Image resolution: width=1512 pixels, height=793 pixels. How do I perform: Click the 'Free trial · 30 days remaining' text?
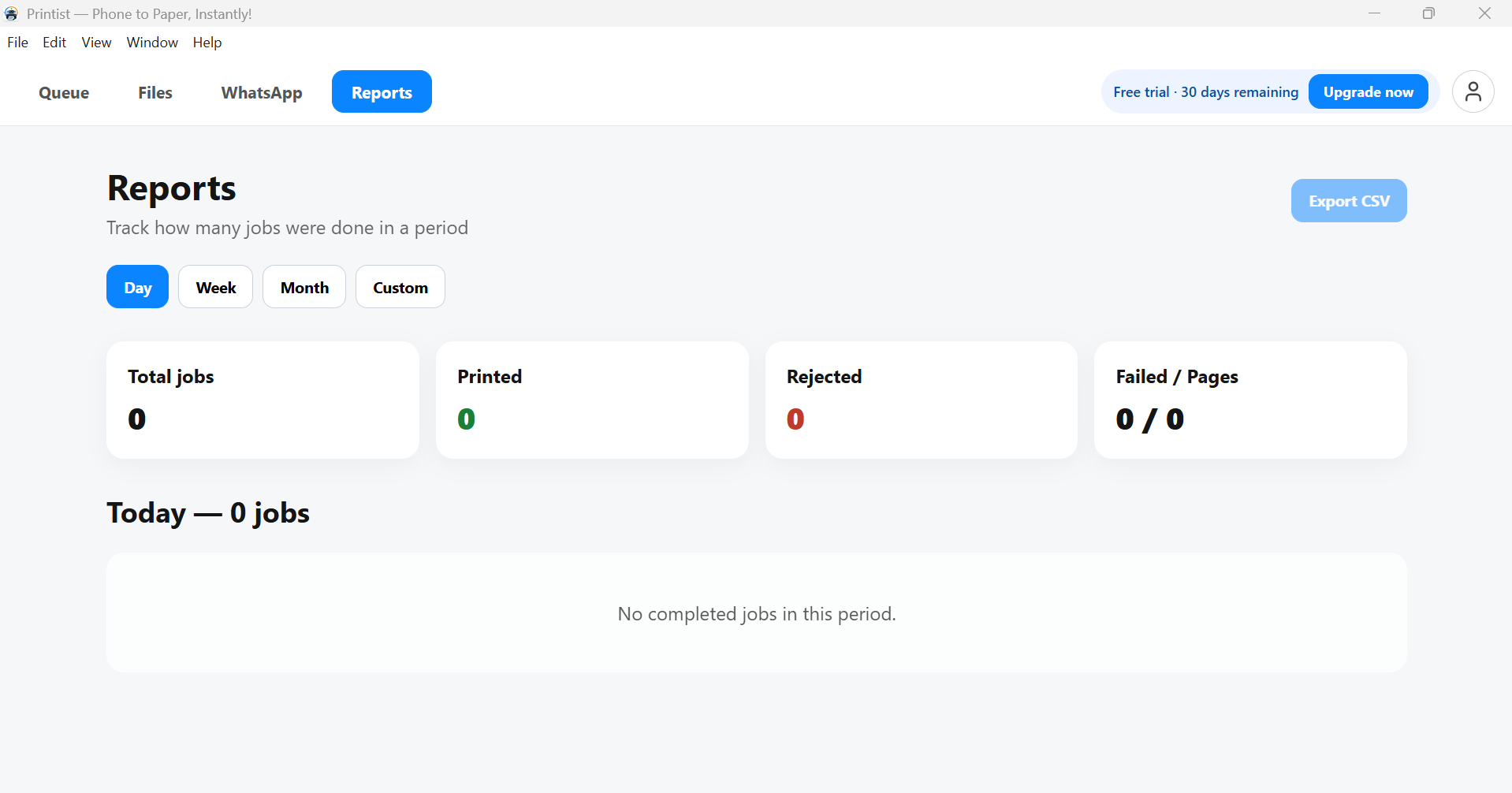[x=1205, y=92]
